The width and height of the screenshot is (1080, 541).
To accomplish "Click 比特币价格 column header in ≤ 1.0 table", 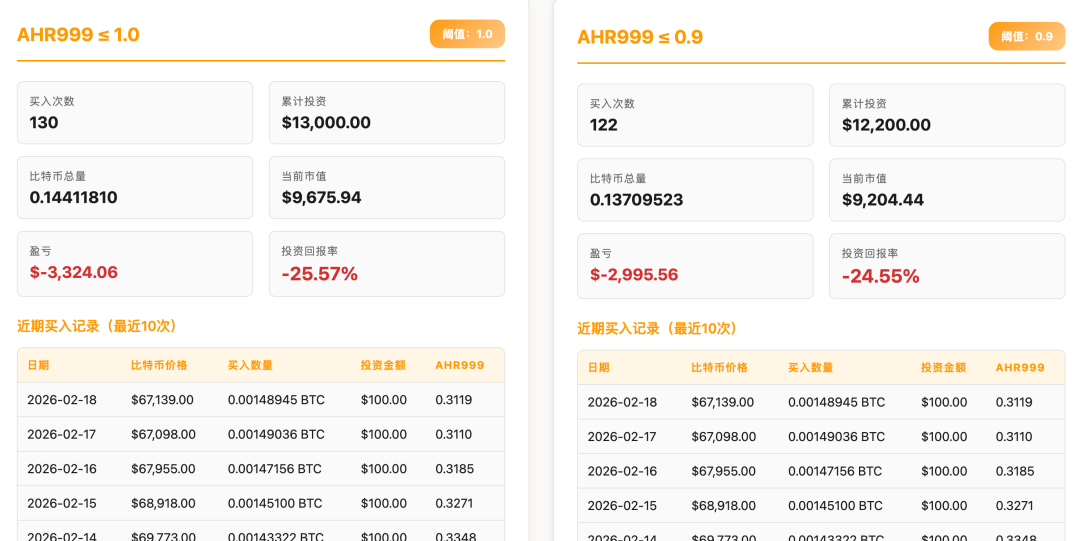I will click(159, 365).
